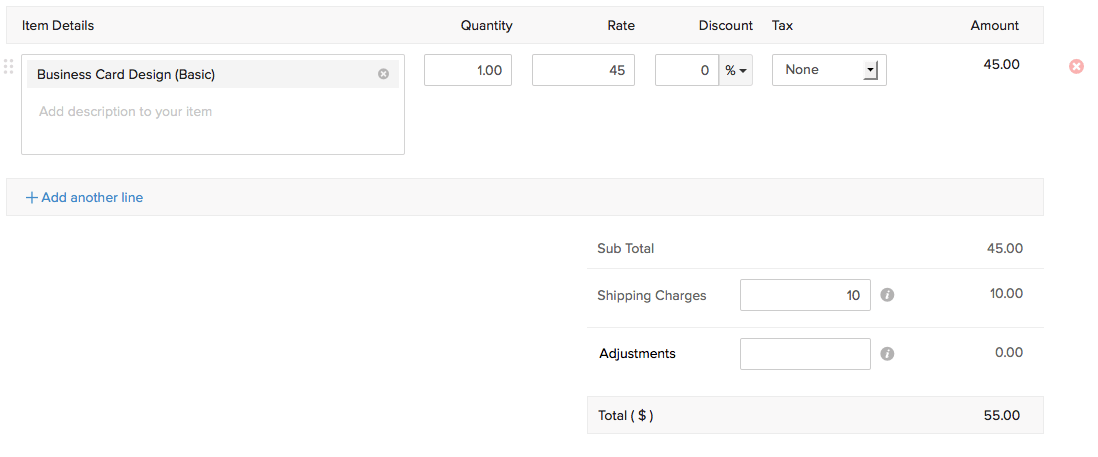The height and width of the screenshot is (457, 1098).
Task: Remove the line item with red X
Action: pyautogui.click(x=1076, y=66)
